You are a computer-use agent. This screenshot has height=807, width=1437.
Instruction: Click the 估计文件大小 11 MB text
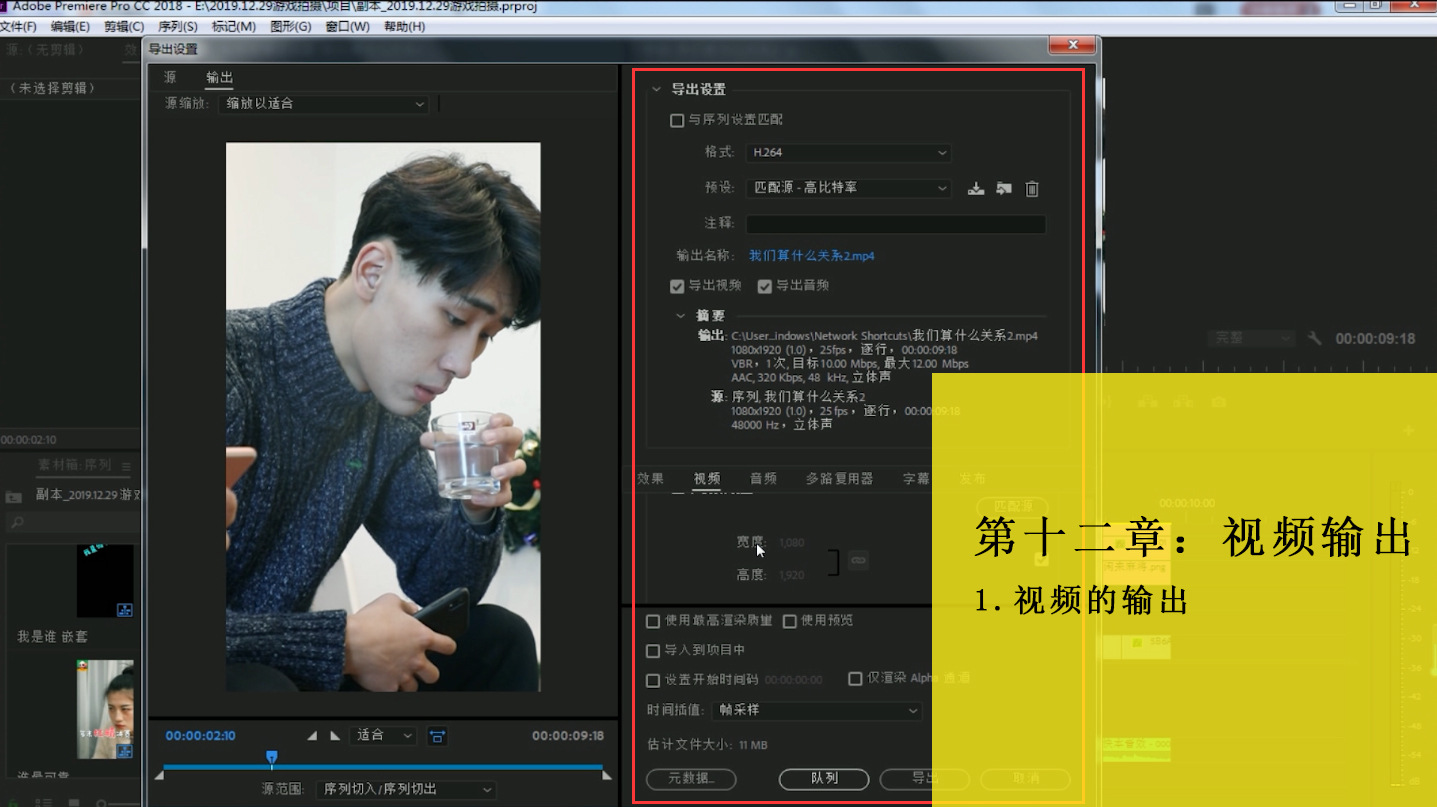tap(707, 745)
